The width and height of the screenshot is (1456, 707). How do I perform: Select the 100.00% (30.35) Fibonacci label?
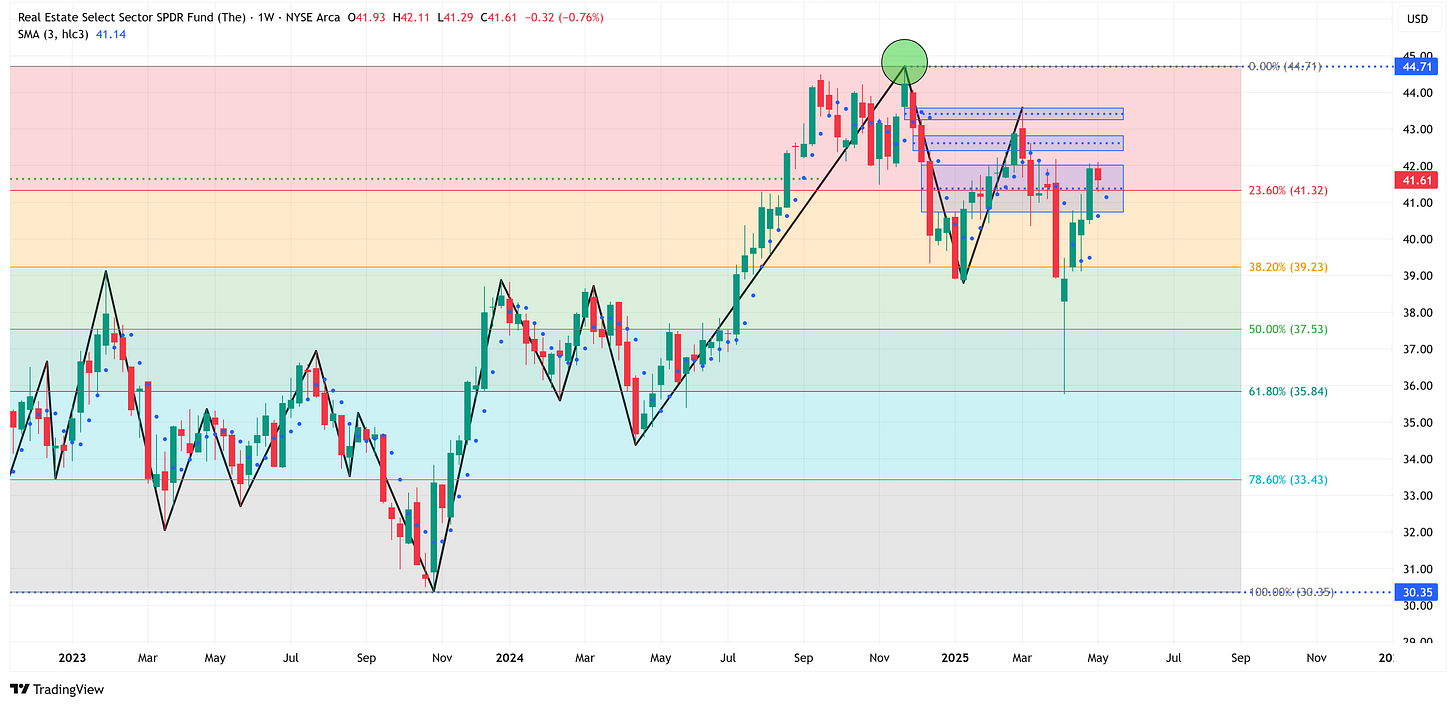pos(1289,592)
